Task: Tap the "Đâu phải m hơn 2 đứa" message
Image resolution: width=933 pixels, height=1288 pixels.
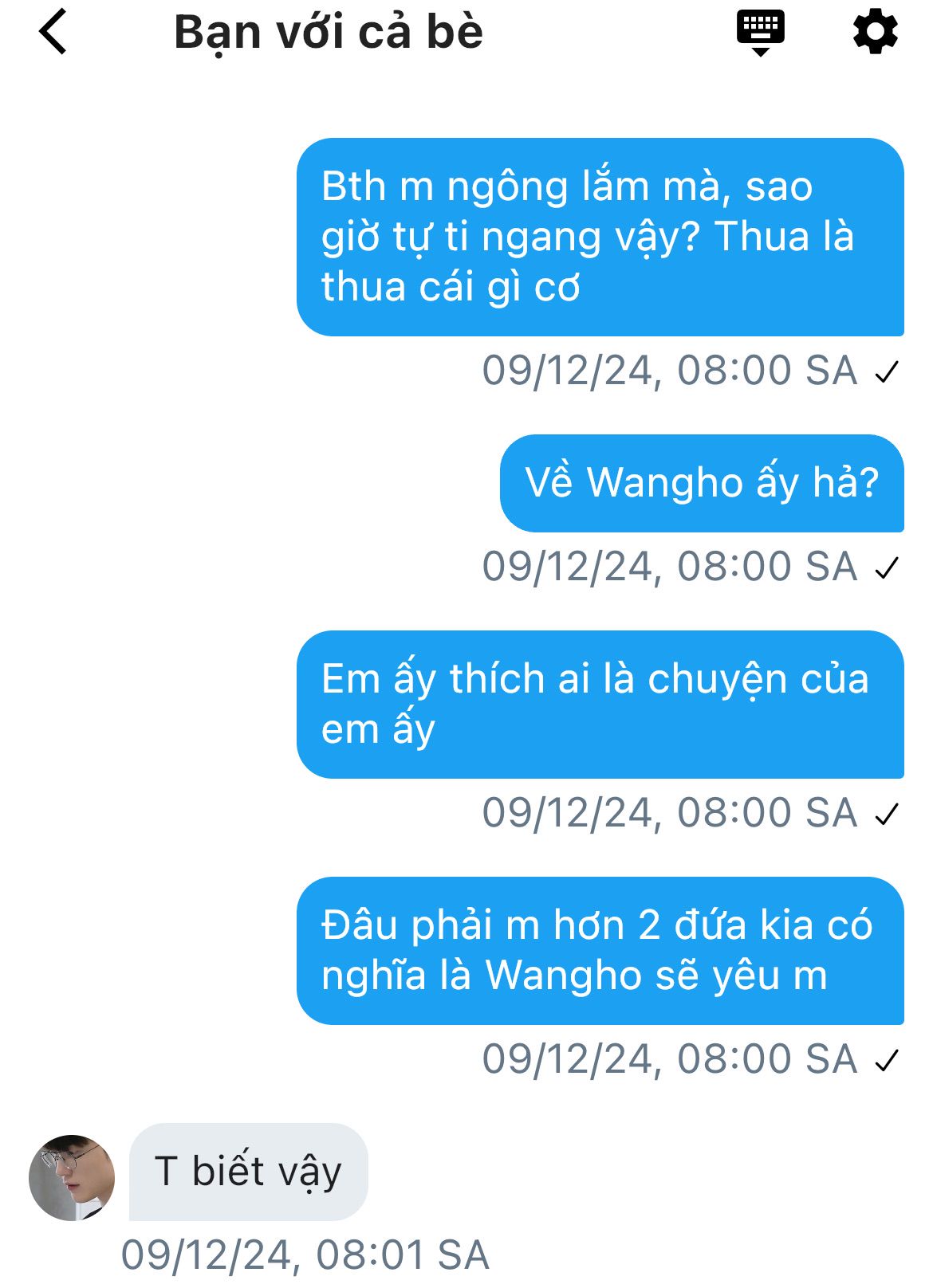Action: (x=600, y=950)
